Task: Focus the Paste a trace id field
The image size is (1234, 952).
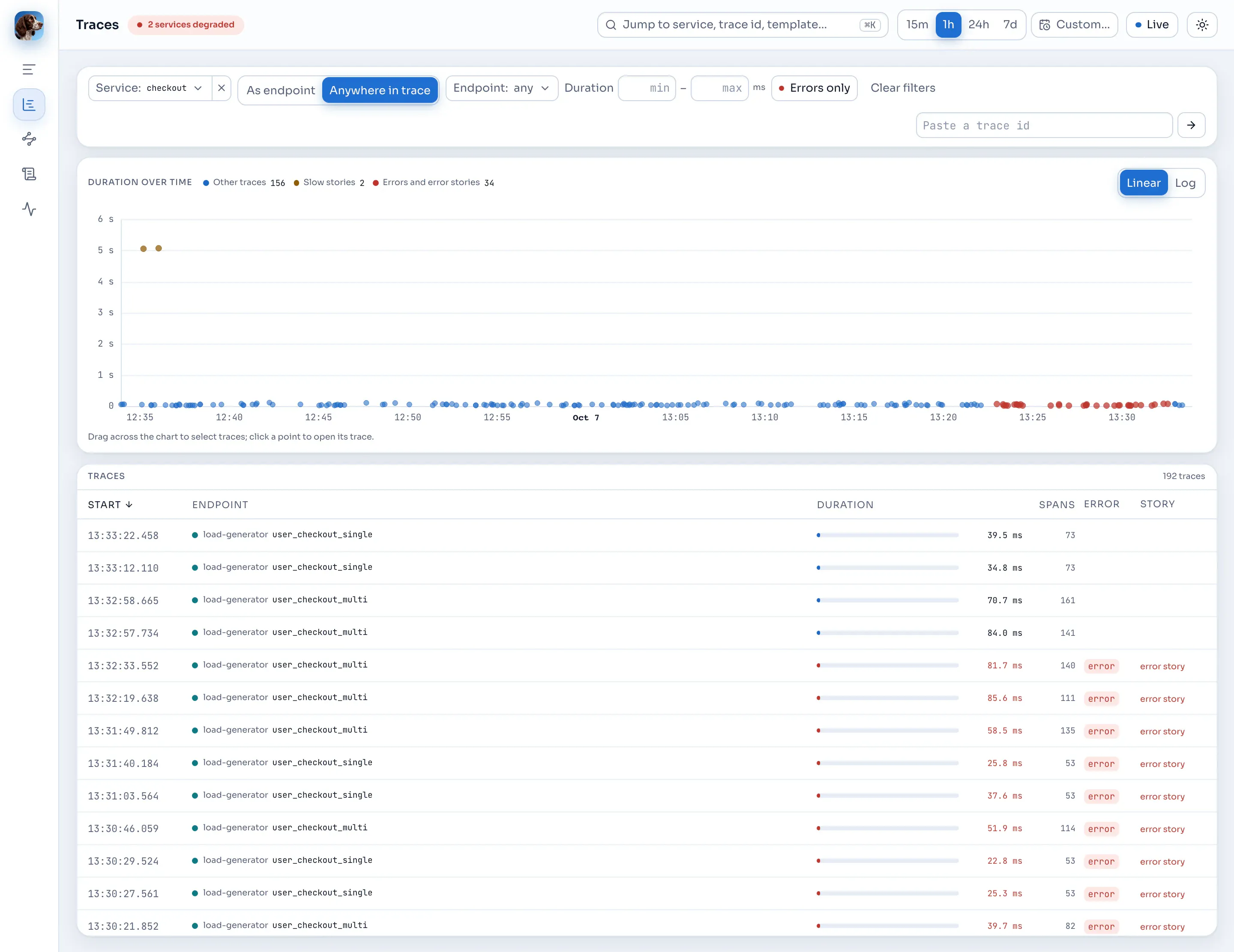Action: (1044, 125)
